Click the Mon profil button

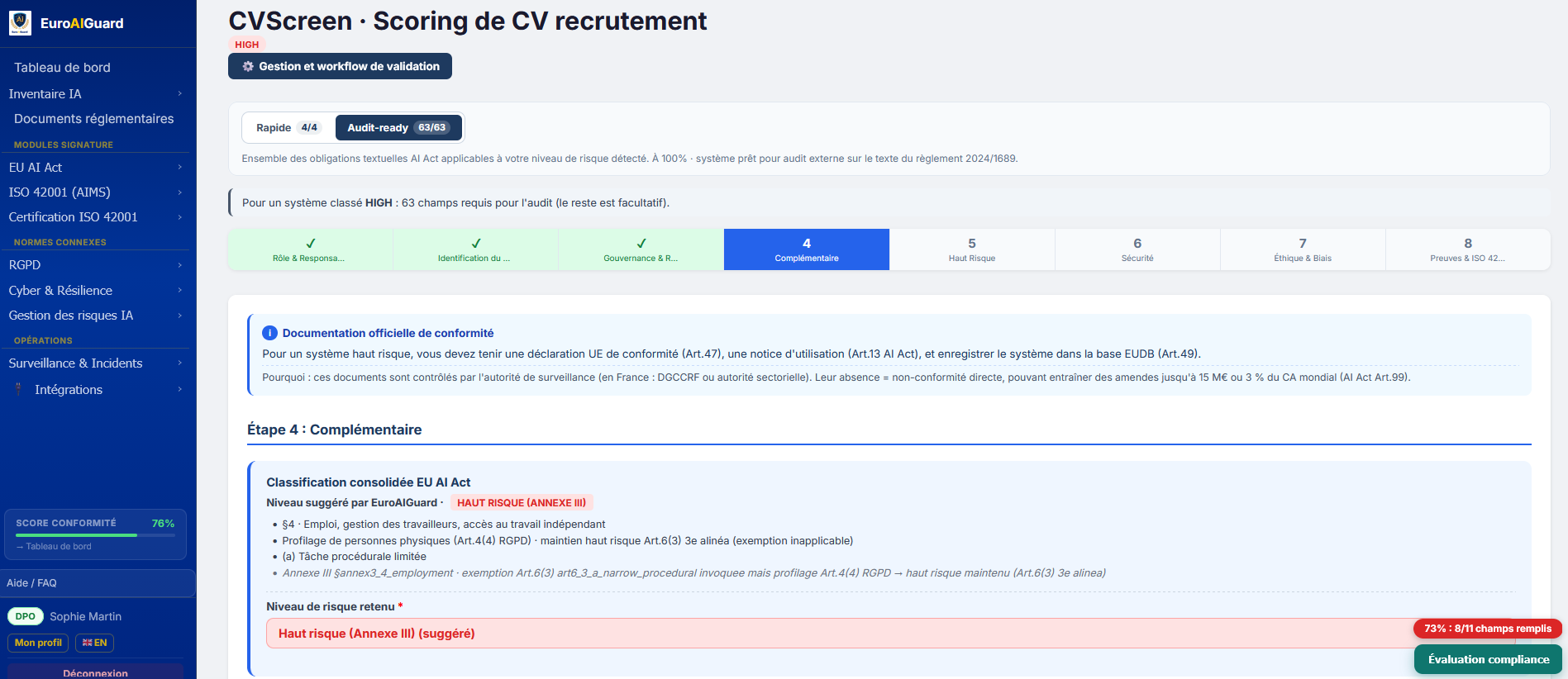tap(38, 643)
